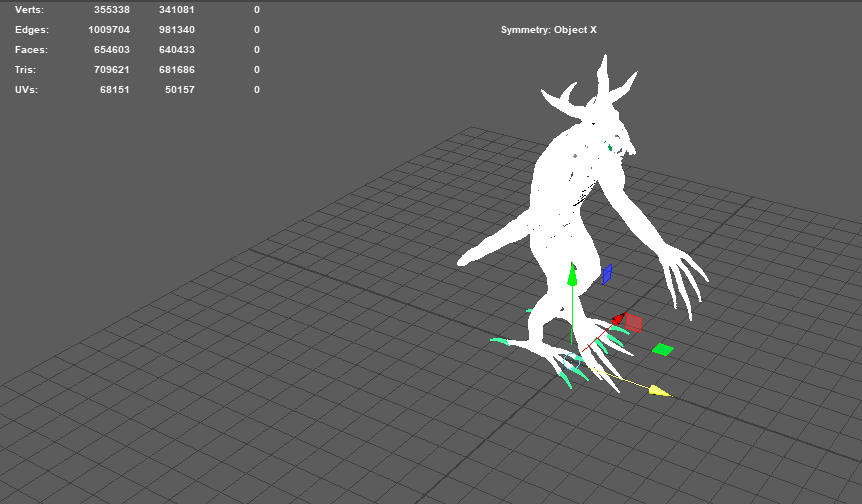The height and width of the screenshot is (504, 862).
Task: Select the Faces label in poly count
Action: pos(31,50)
